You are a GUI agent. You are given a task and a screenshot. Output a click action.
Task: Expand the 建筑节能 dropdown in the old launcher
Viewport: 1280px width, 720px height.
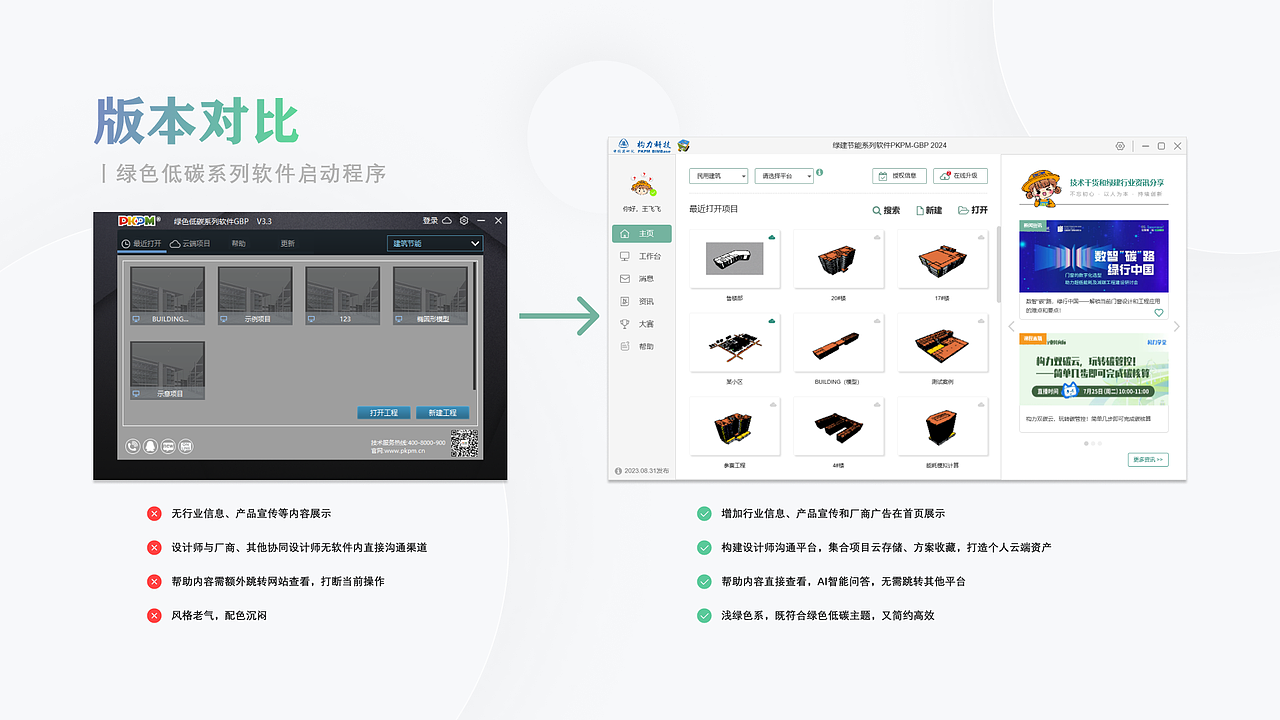click(x=434, y=243)
